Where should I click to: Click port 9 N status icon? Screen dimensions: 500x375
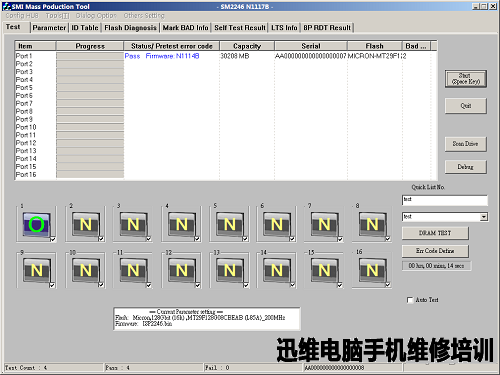click(37, 270)
